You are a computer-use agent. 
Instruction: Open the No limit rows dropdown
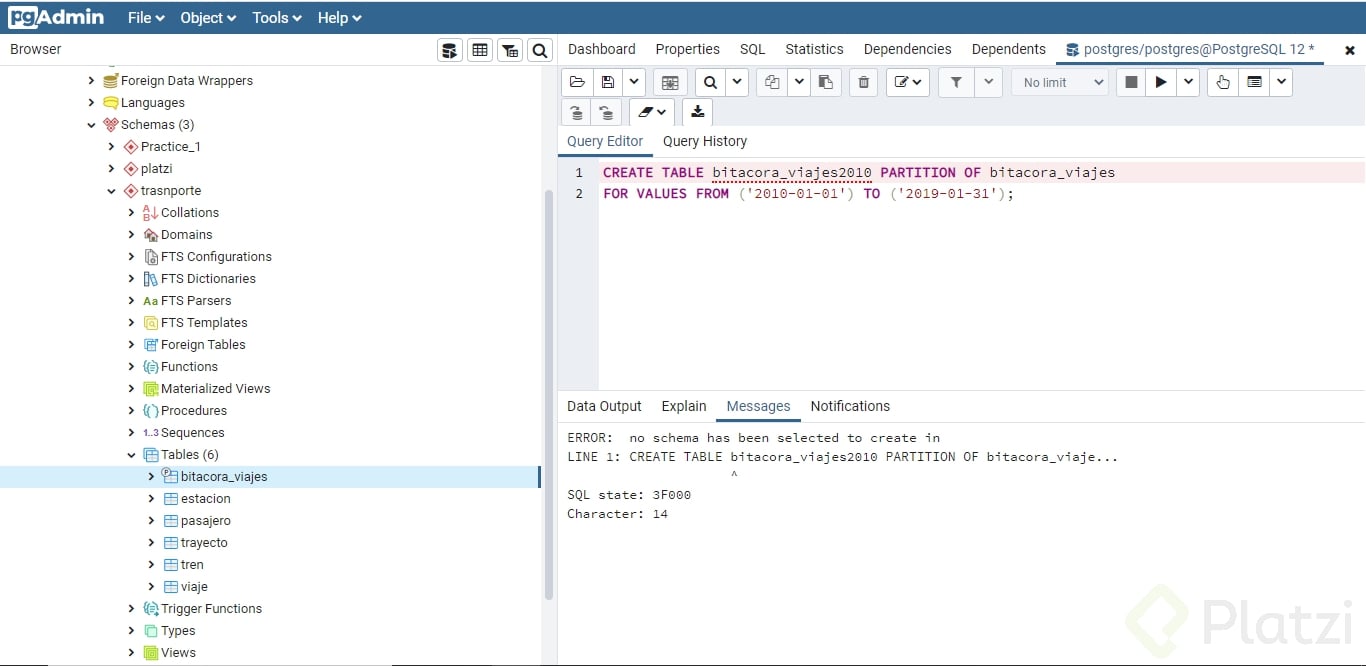point(1060,82)
